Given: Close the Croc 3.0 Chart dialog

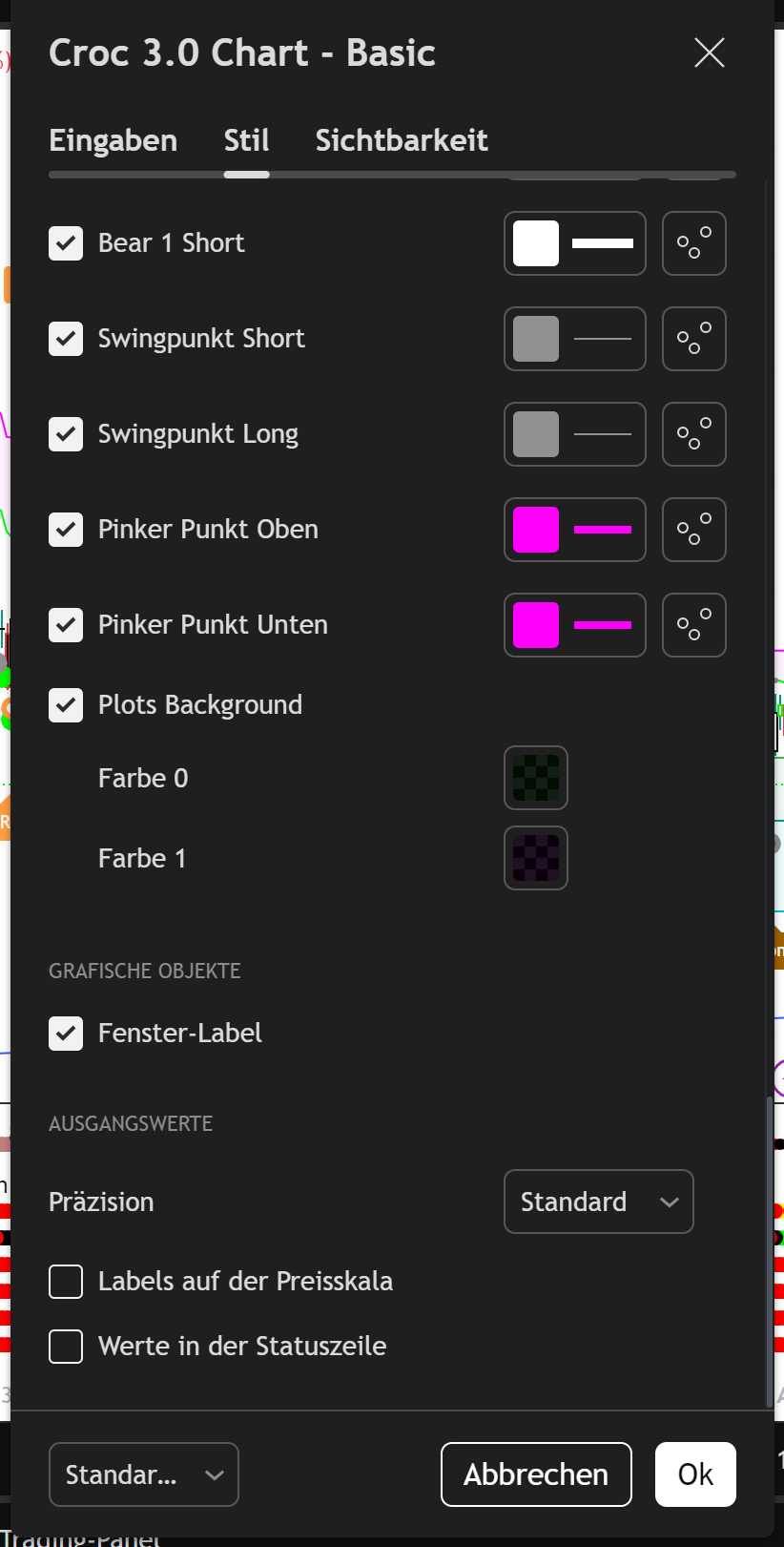Looking at the screenshot, I should 710,52.
